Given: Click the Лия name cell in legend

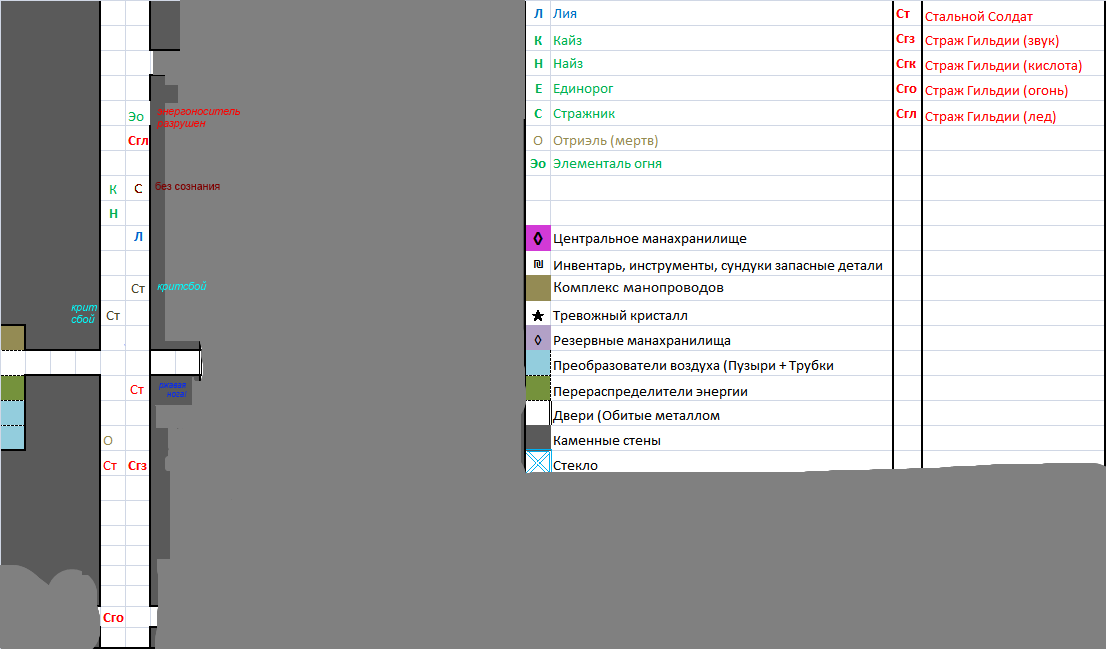Looking at the screenshot, I should tap(565, 13).
